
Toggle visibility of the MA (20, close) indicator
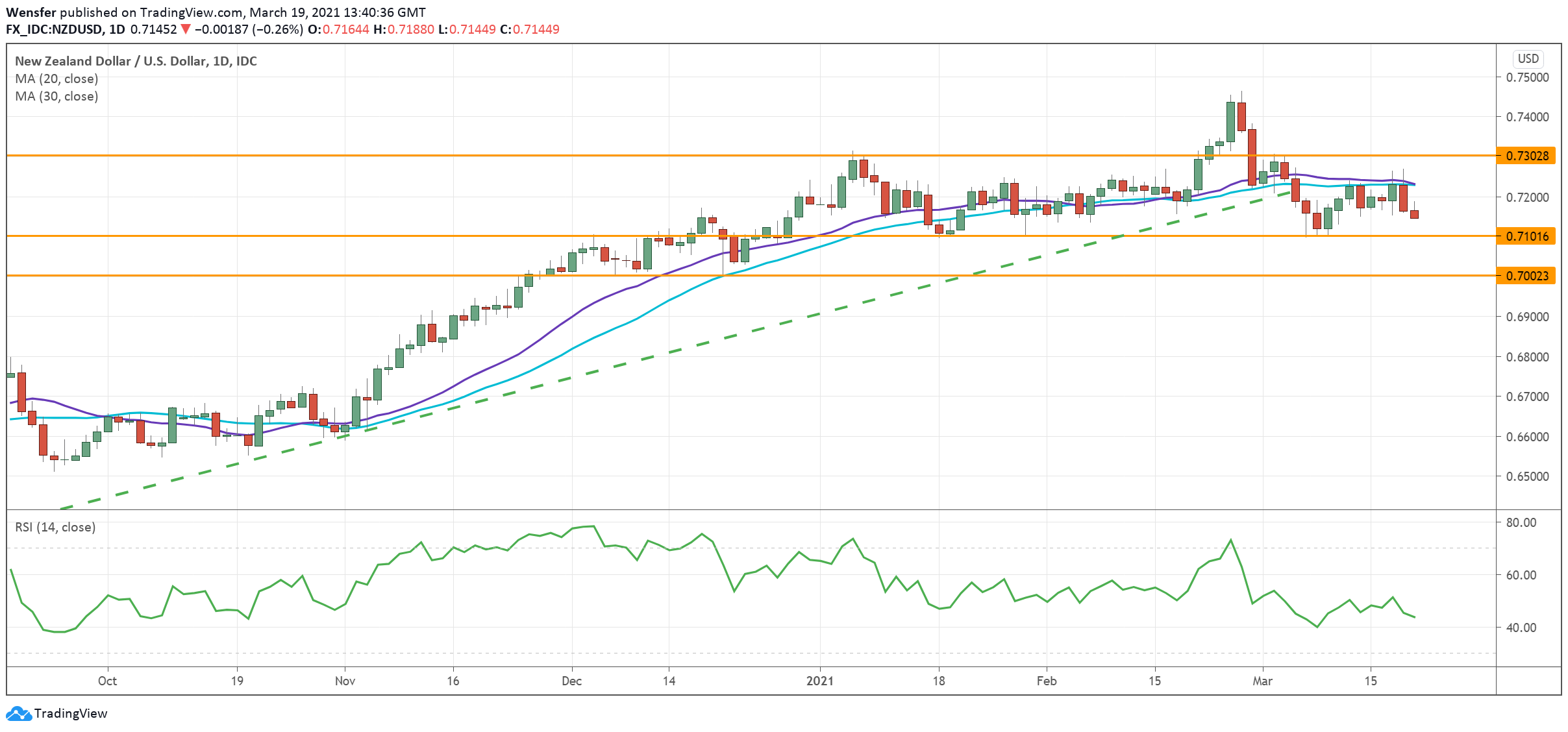click(56, 79)
